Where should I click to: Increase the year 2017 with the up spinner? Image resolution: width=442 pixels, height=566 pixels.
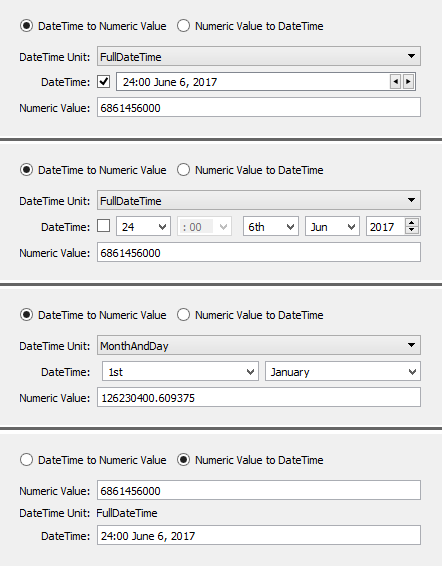click(x=412, y=222)
